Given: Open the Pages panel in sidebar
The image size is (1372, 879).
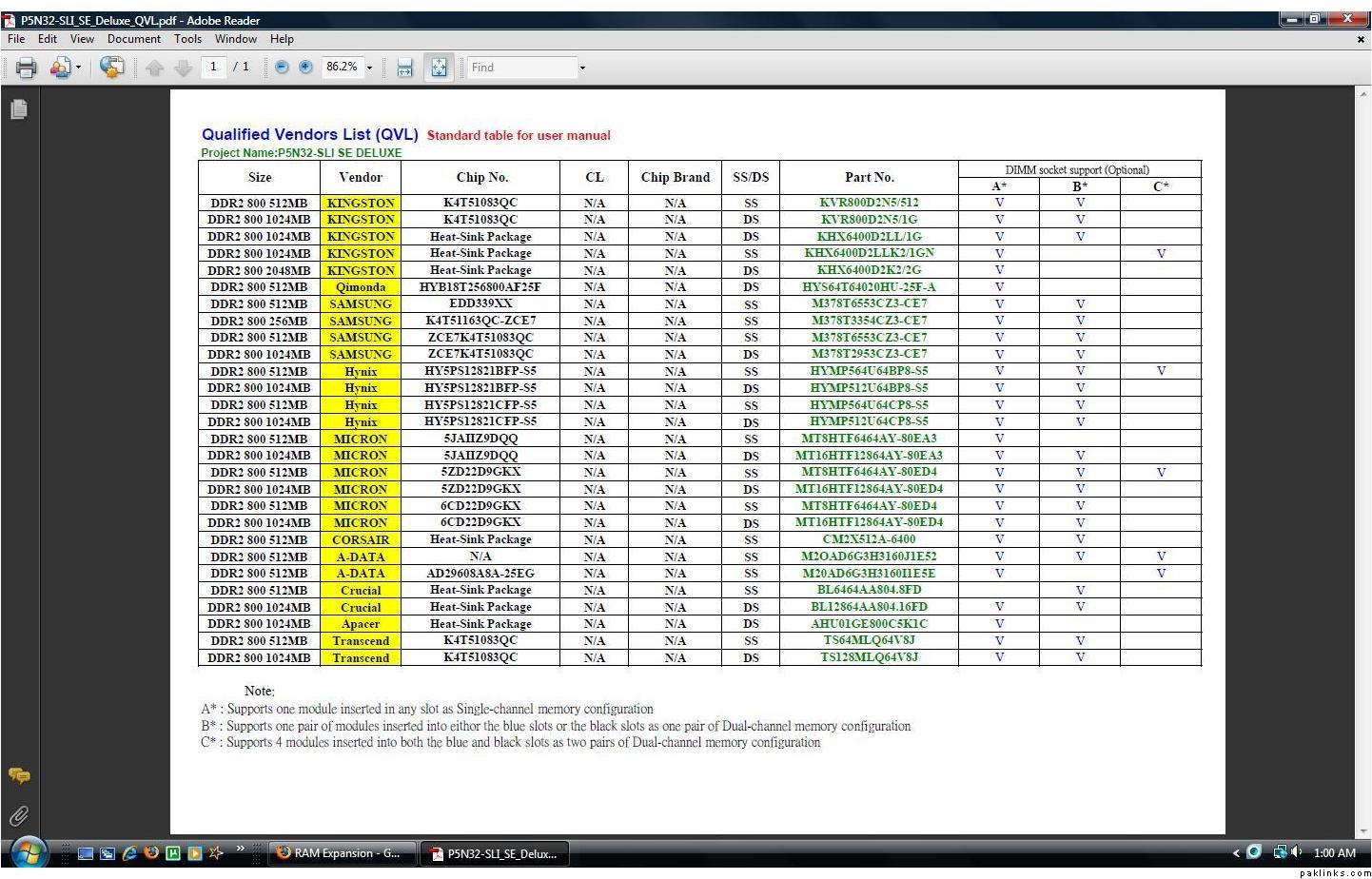Looking at the screenshot, I should (19, 109).
